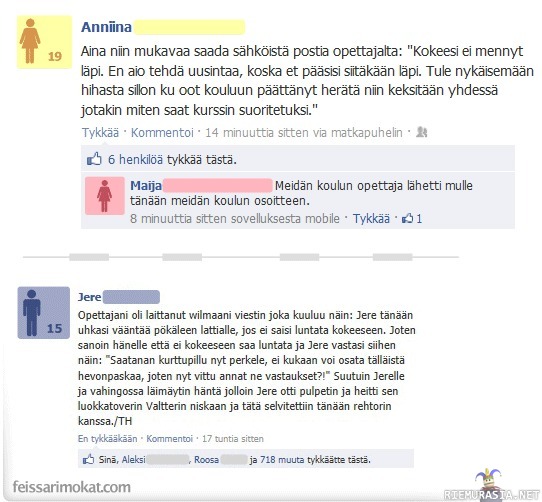Image resolution: width=542 pixels, height=502 pixels.
Task: Open Aleksi's profile from likes row
Action: pos(133,459)
